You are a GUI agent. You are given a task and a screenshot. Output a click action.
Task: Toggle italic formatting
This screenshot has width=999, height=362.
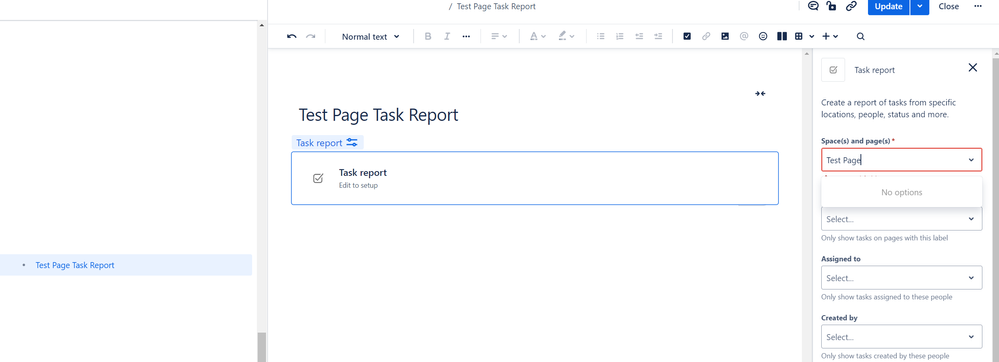pyautogui.click(x=447, y=36)
